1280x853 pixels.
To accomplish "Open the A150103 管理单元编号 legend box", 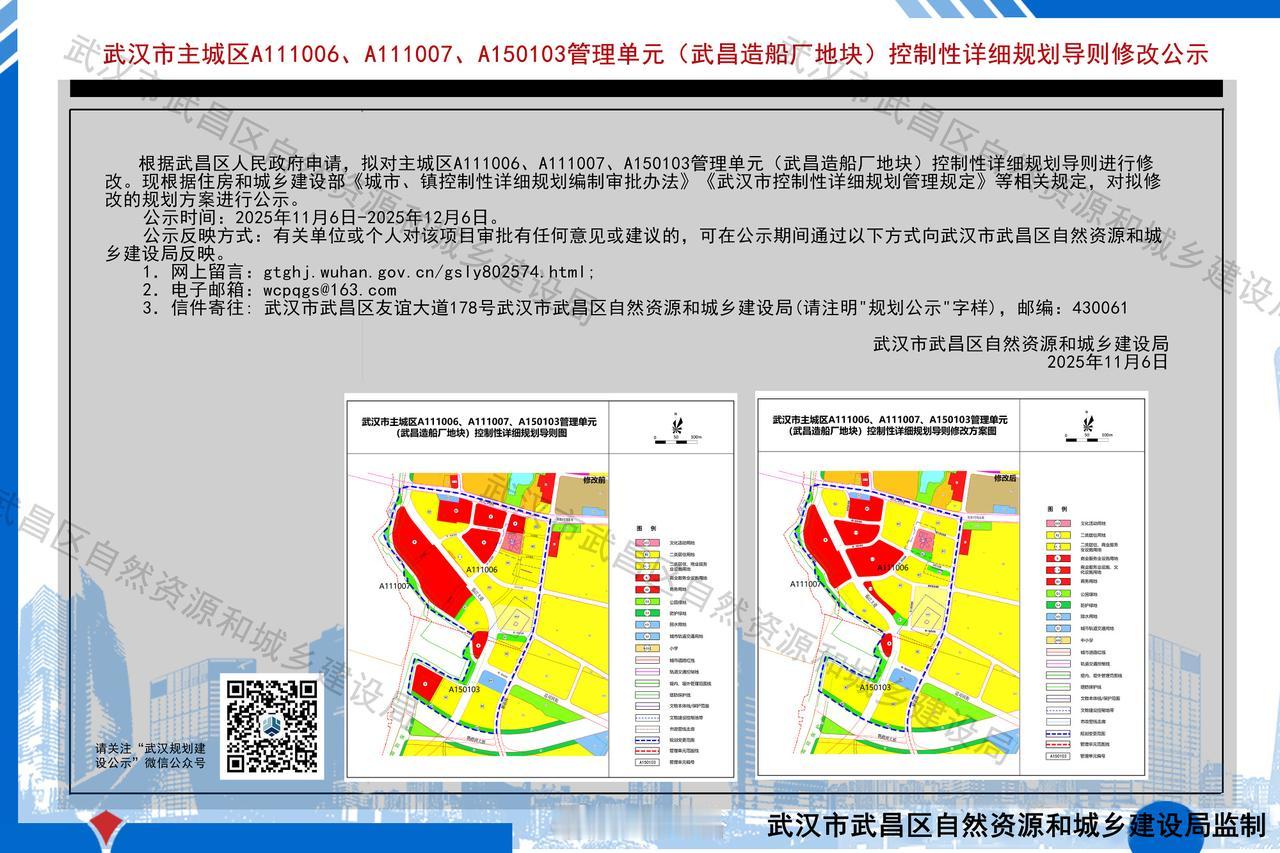I will click(646, 760).
